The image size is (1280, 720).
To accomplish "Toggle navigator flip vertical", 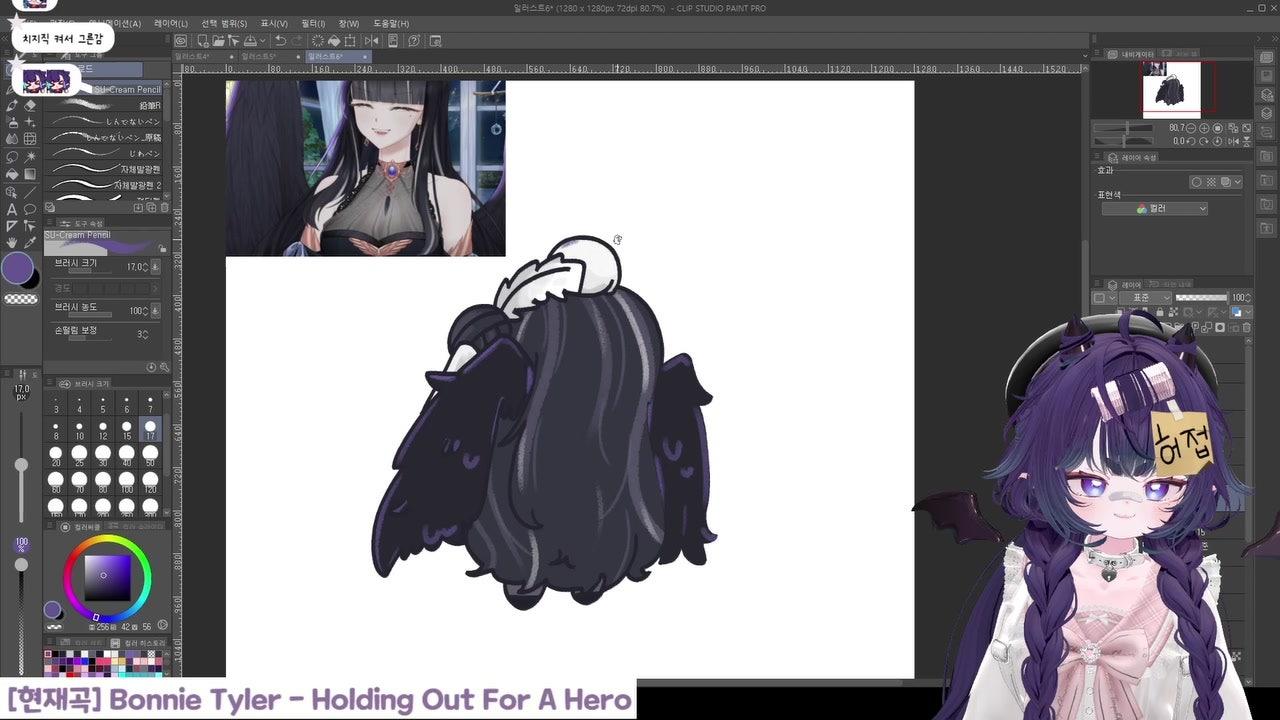I will tap(1246, 141).
